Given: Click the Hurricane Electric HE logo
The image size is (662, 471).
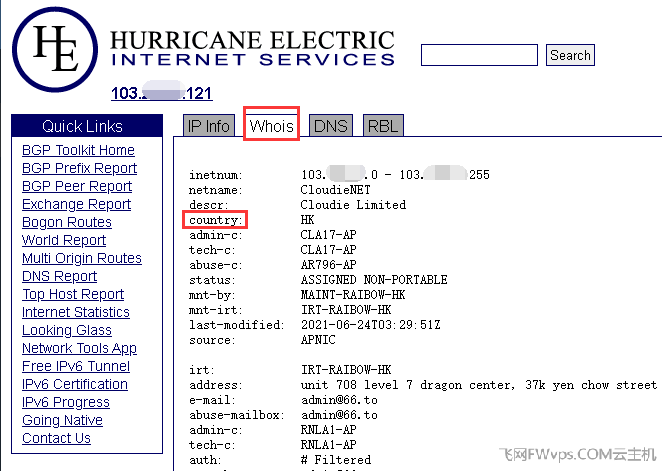Looking at the screenshot, I should coord(55,49).
